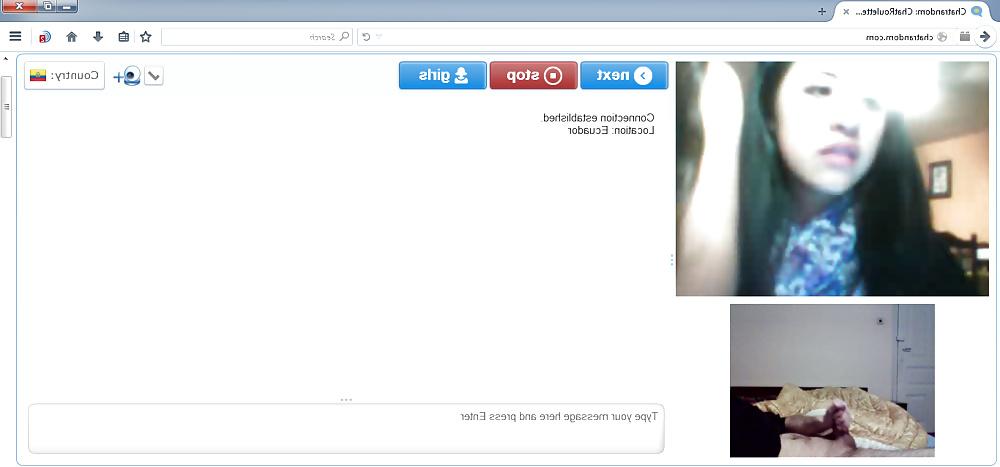Image resolution: width=1000 pixels, height=467 pixels.
Task: Click the red extension icon in toolbar
Action: (44, 37)
